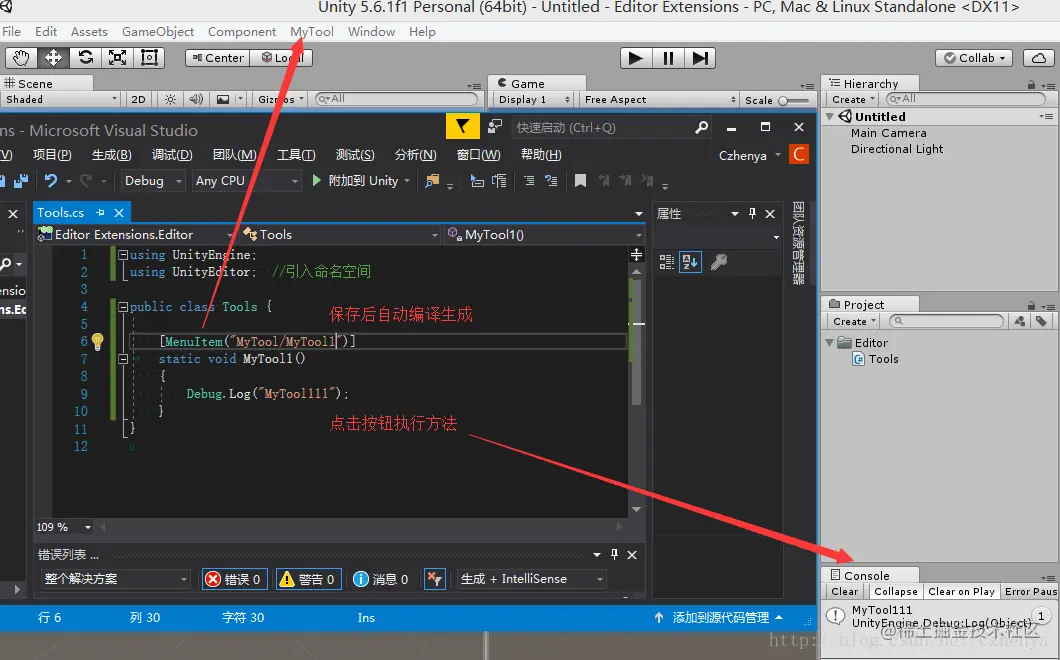This screenshot has width=1060, height=660.
Task: Click the split editor window handle
Action: pyautogui.click(x=636, y=254)
